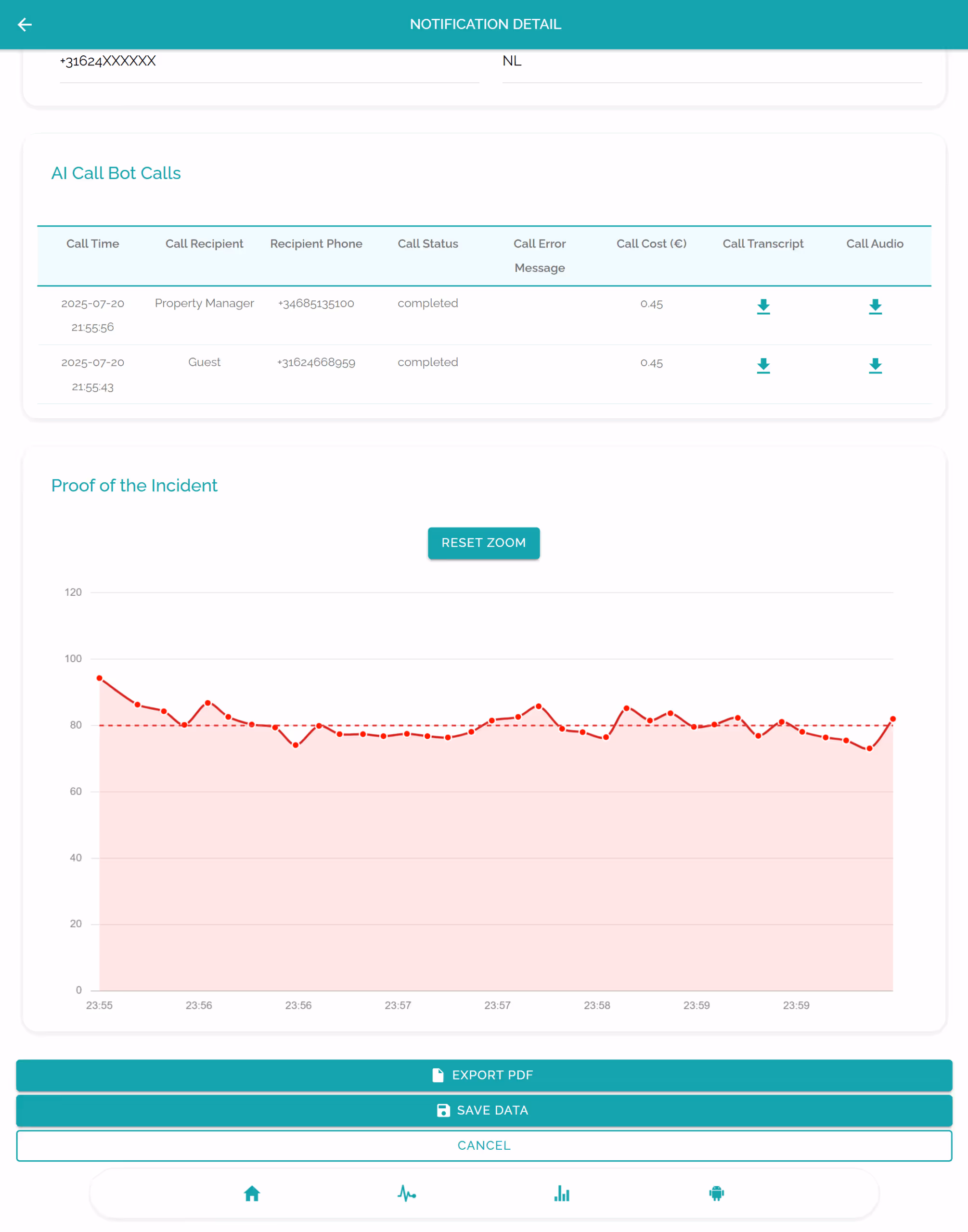Select the Home icon in bottom navigation
The image size is (968, 1232).
tap(252, 1193)
